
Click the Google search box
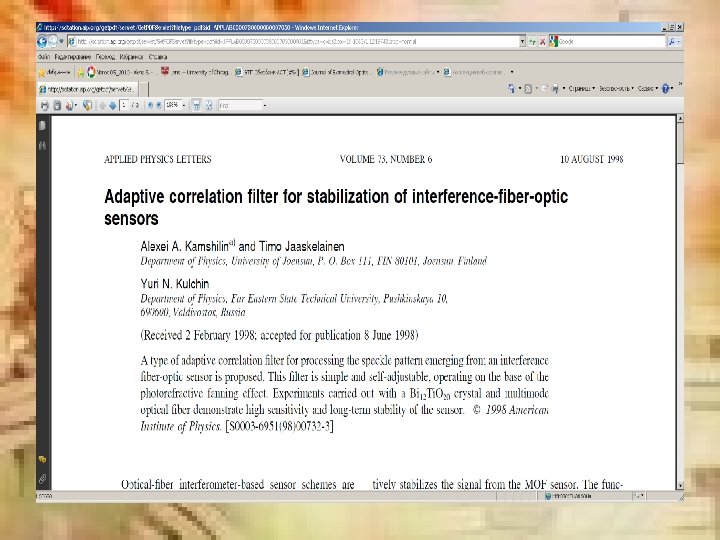(607, 42)
